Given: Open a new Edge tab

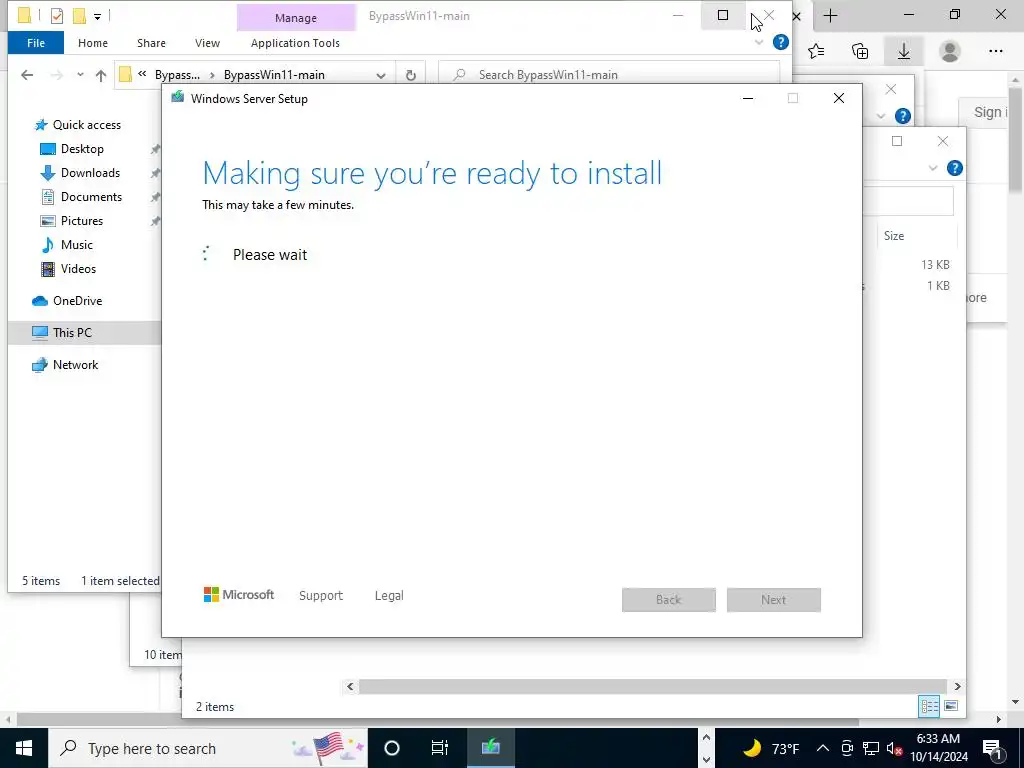Looking at the screenshot, I should coord(830,16).
